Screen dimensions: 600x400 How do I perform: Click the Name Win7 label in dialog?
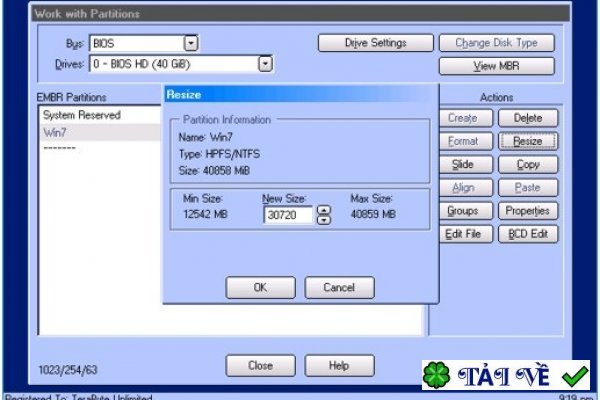[205, 137]
